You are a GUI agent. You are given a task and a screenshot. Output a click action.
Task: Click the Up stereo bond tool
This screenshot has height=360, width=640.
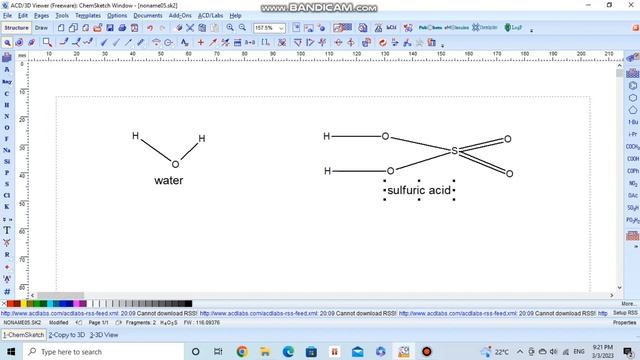point(104,42)
